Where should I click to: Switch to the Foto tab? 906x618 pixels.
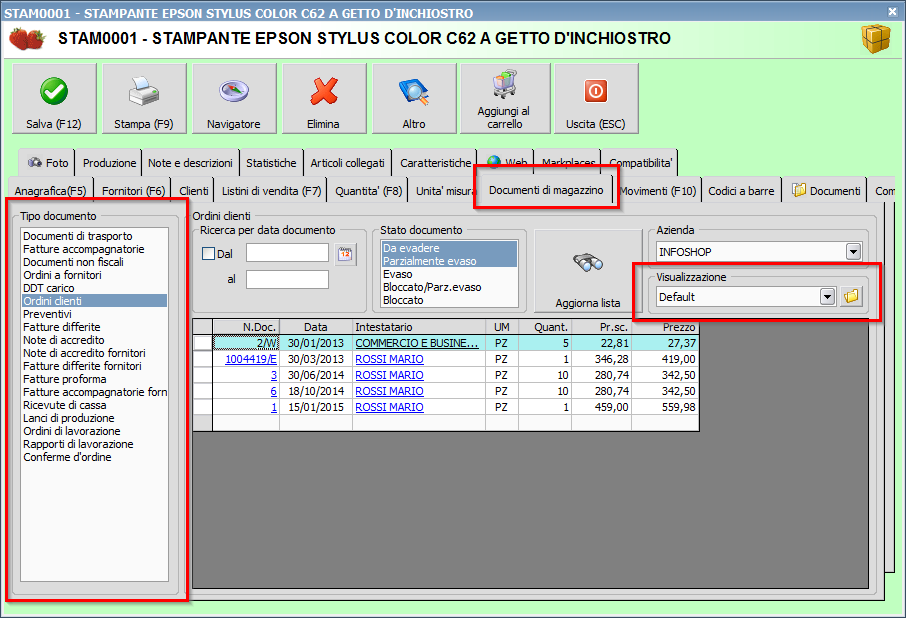47,163
